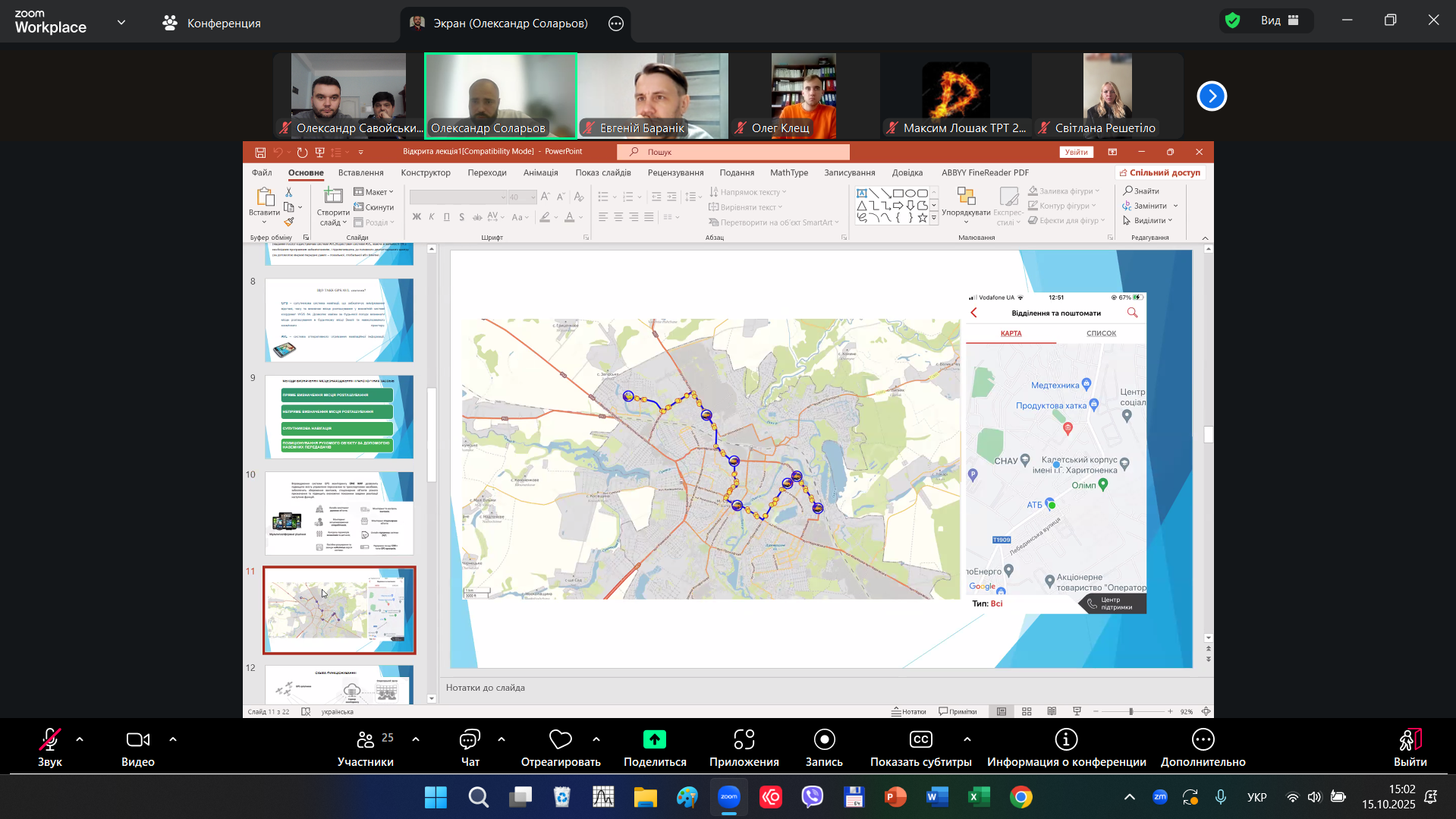Open the Конференция tab
The image size is (1456, 819).
tap(212, 24)
